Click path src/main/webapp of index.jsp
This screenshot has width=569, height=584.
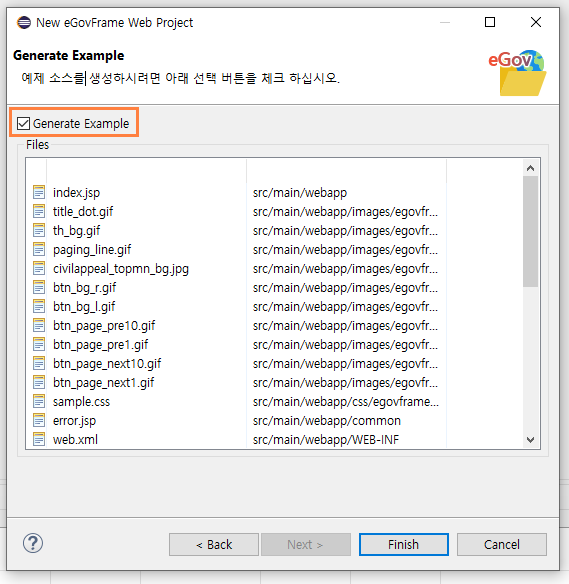pyautogui.click(x=300, y=193)
